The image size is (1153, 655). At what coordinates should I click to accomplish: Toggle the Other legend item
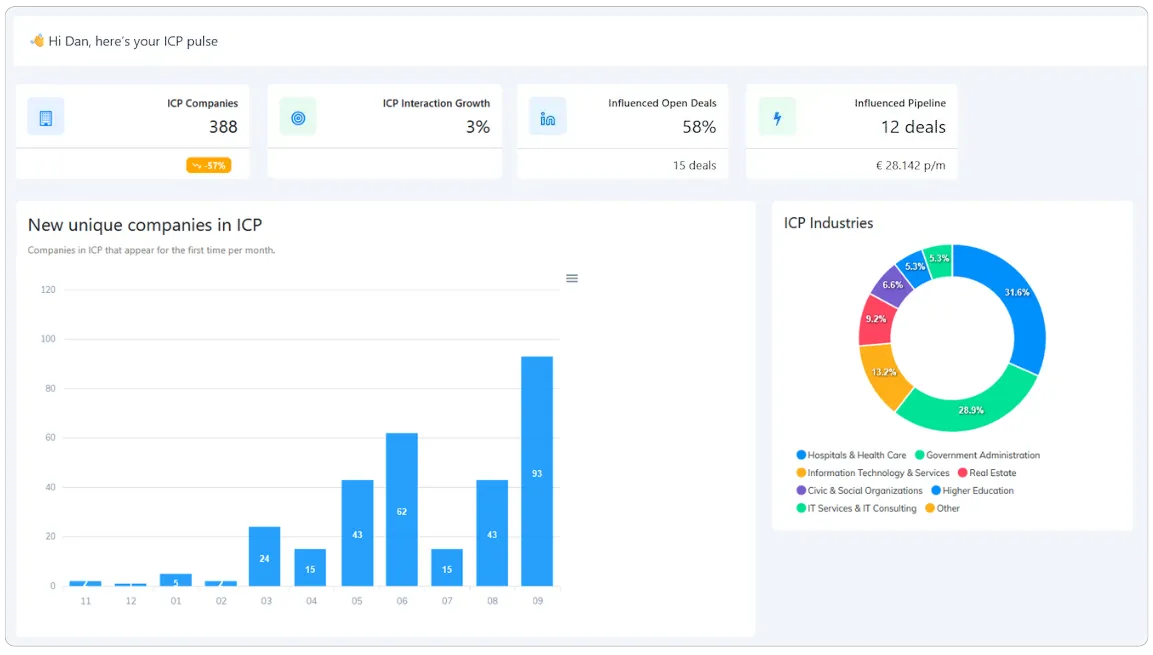[943, 508]
